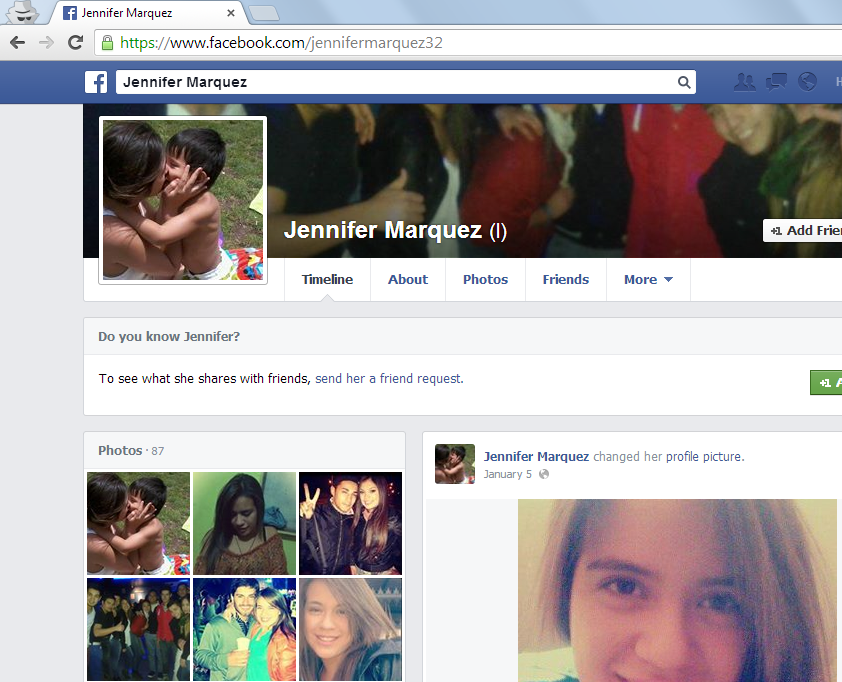842x682 pixels.
Task: Click the photo count '87'
Action: point(157,451)
